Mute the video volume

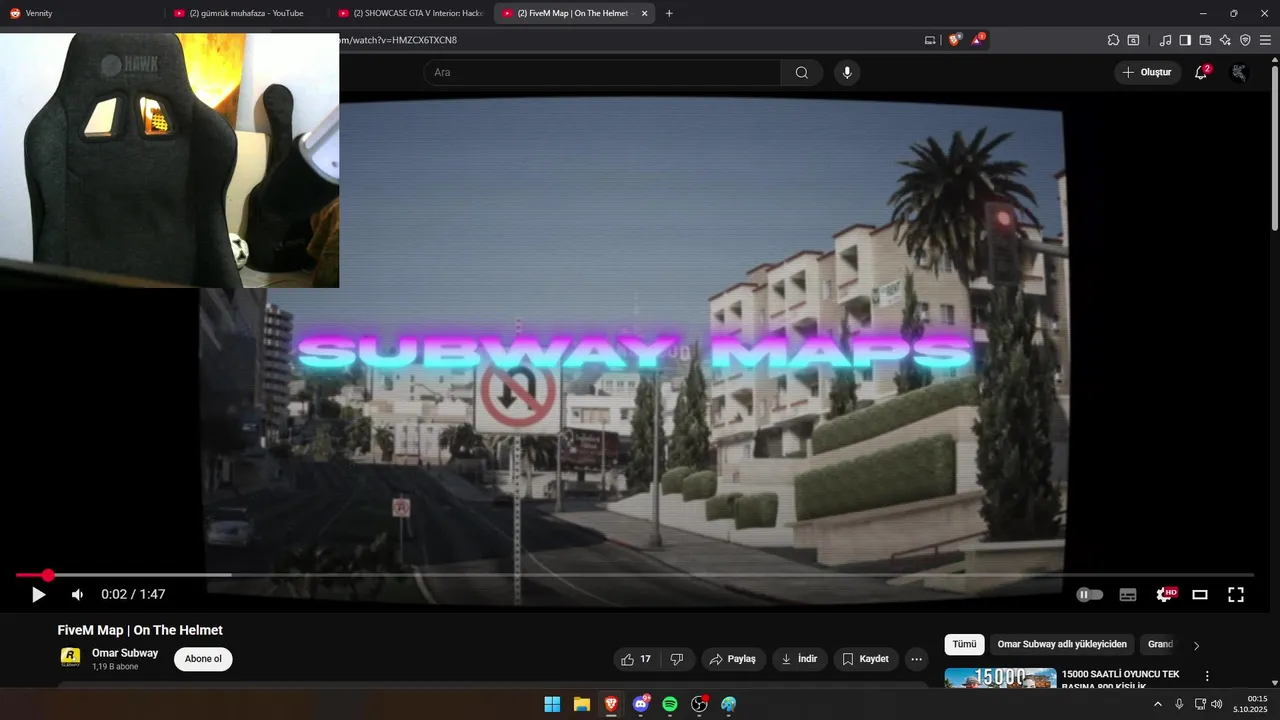pyautogui.click(x=77, y=594)
